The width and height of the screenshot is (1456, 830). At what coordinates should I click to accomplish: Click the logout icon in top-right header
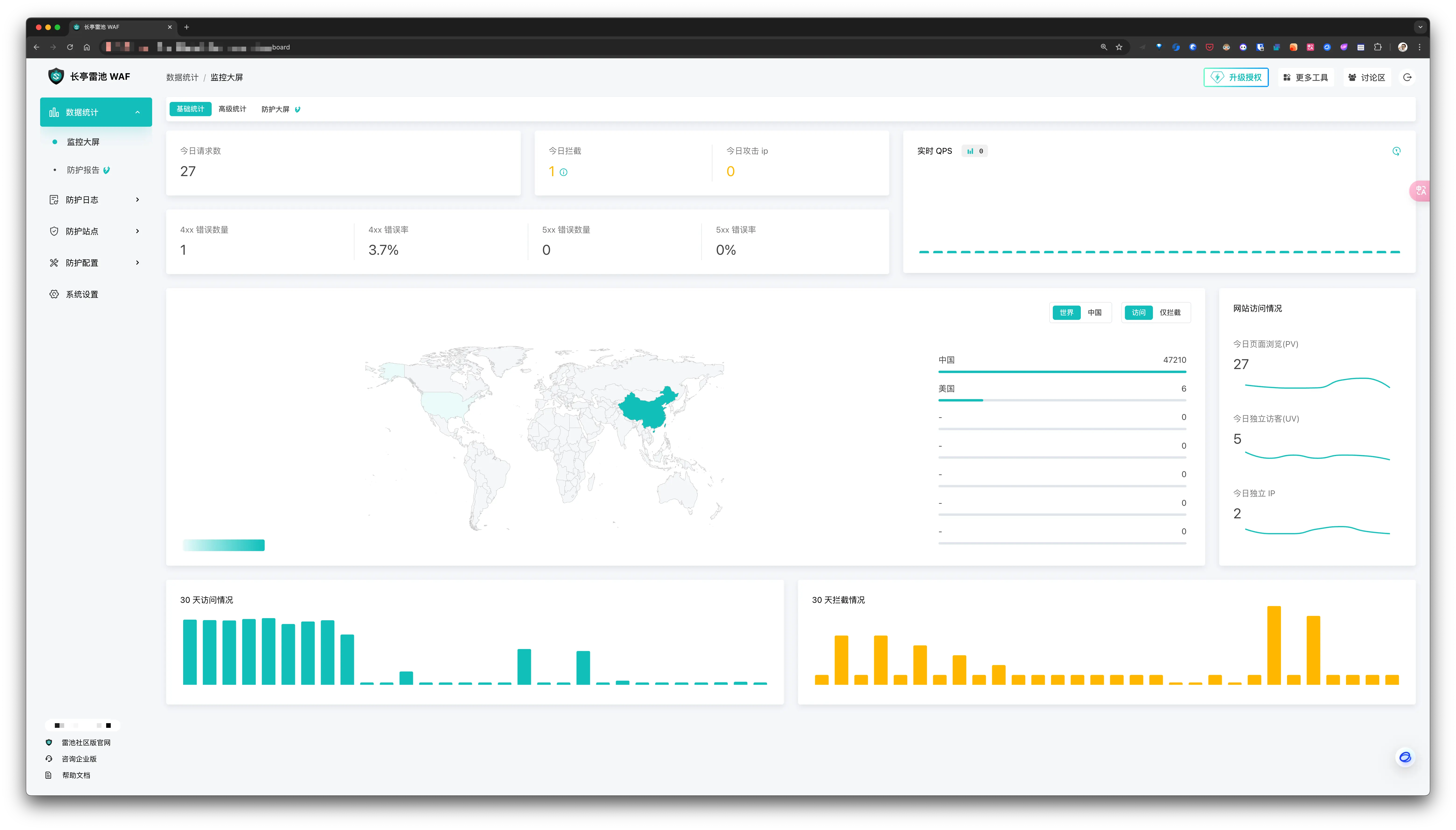click(x=1407, y=77)
